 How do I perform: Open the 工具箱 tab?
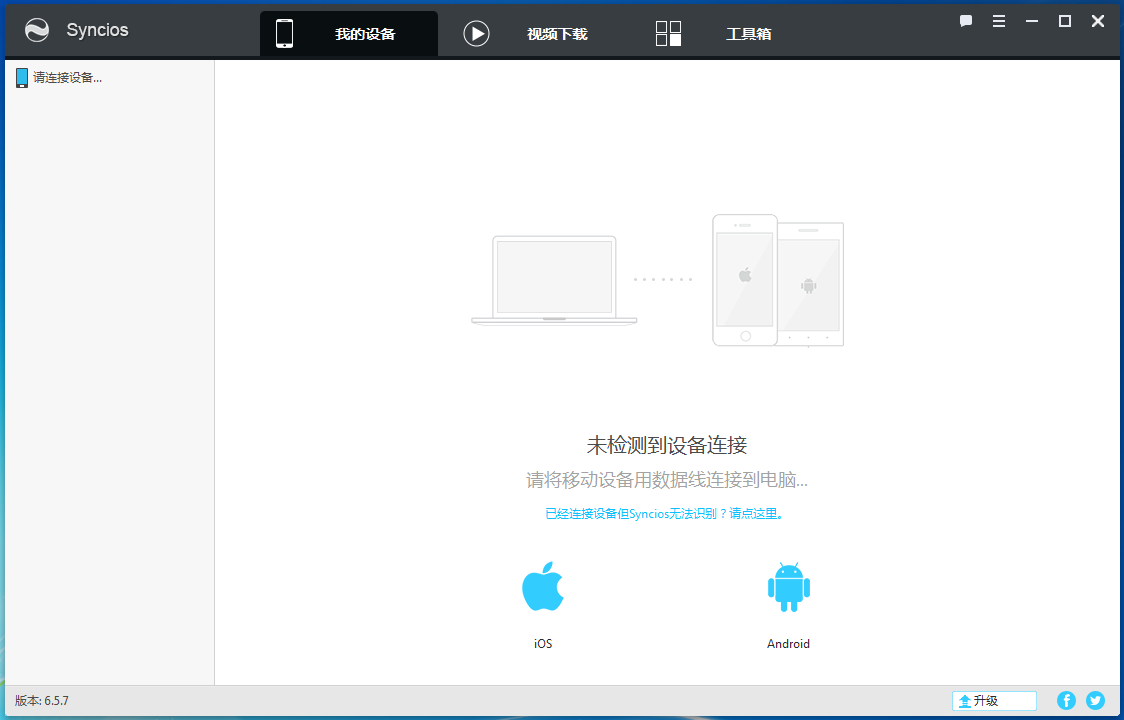click(x=715, y=34)
